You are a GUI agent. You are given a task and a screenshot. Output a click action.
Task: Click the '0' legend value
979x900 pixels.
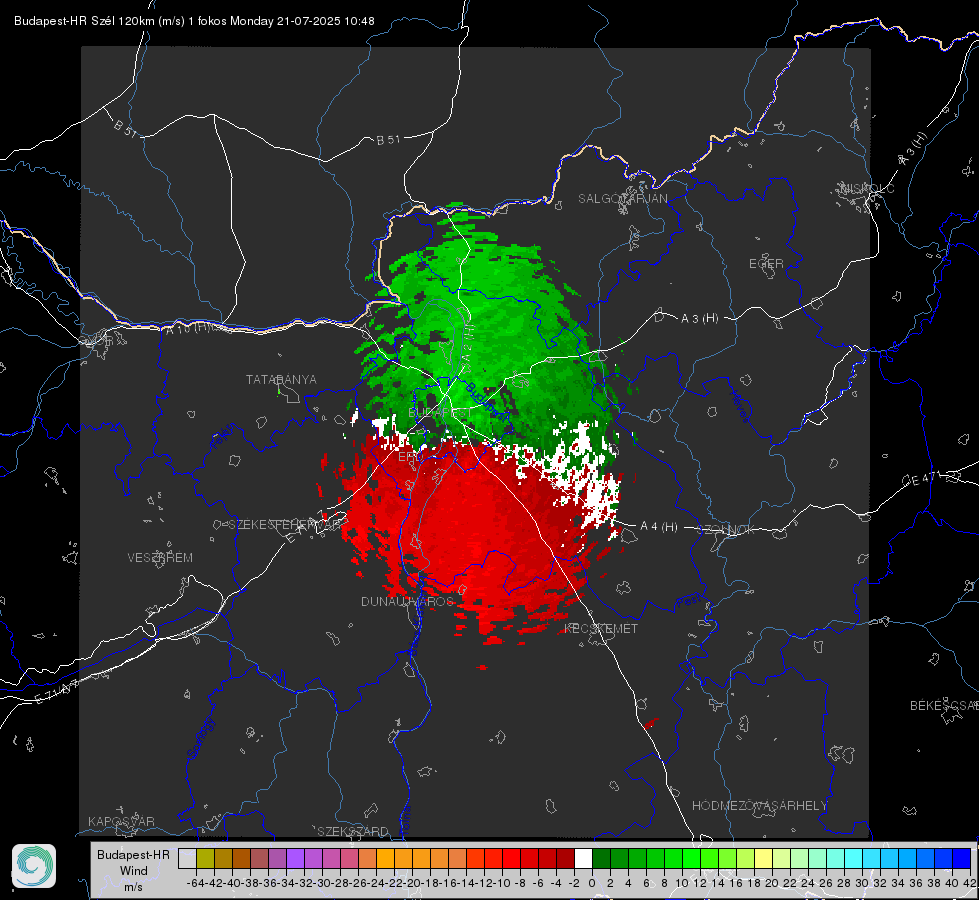[591, 883]
